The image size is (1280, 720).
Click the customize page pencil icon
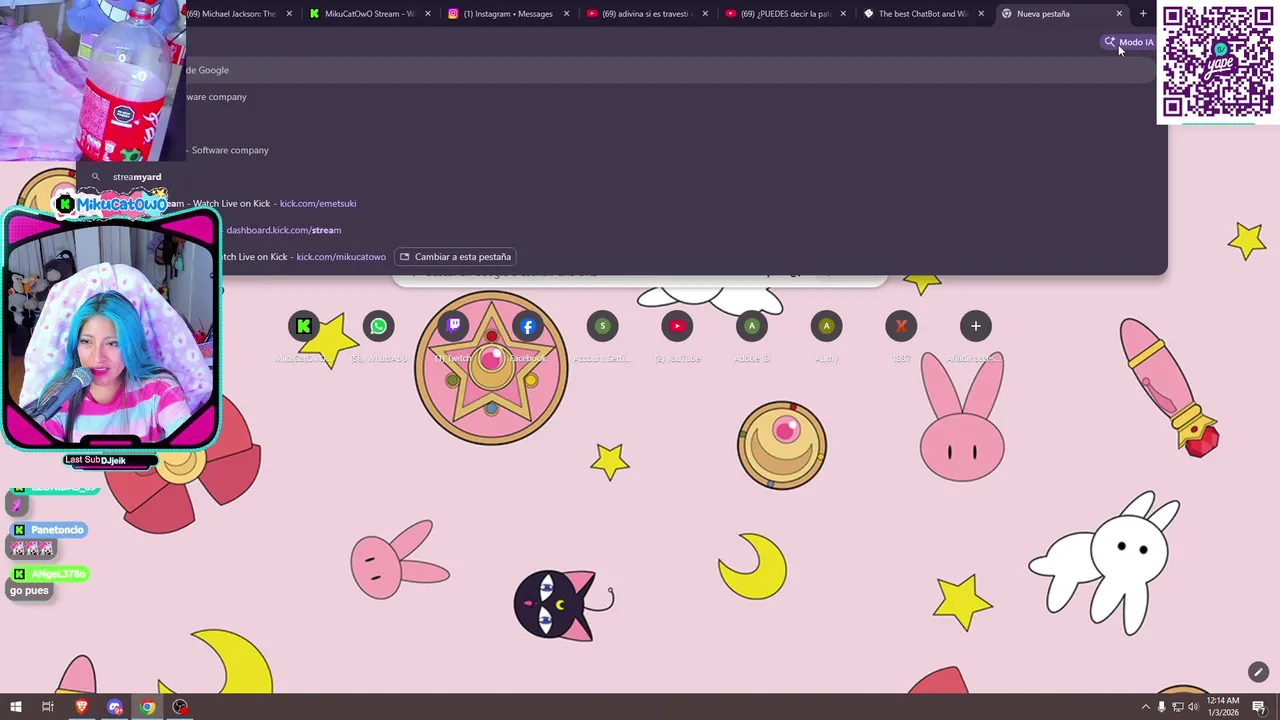[1258, 672]
